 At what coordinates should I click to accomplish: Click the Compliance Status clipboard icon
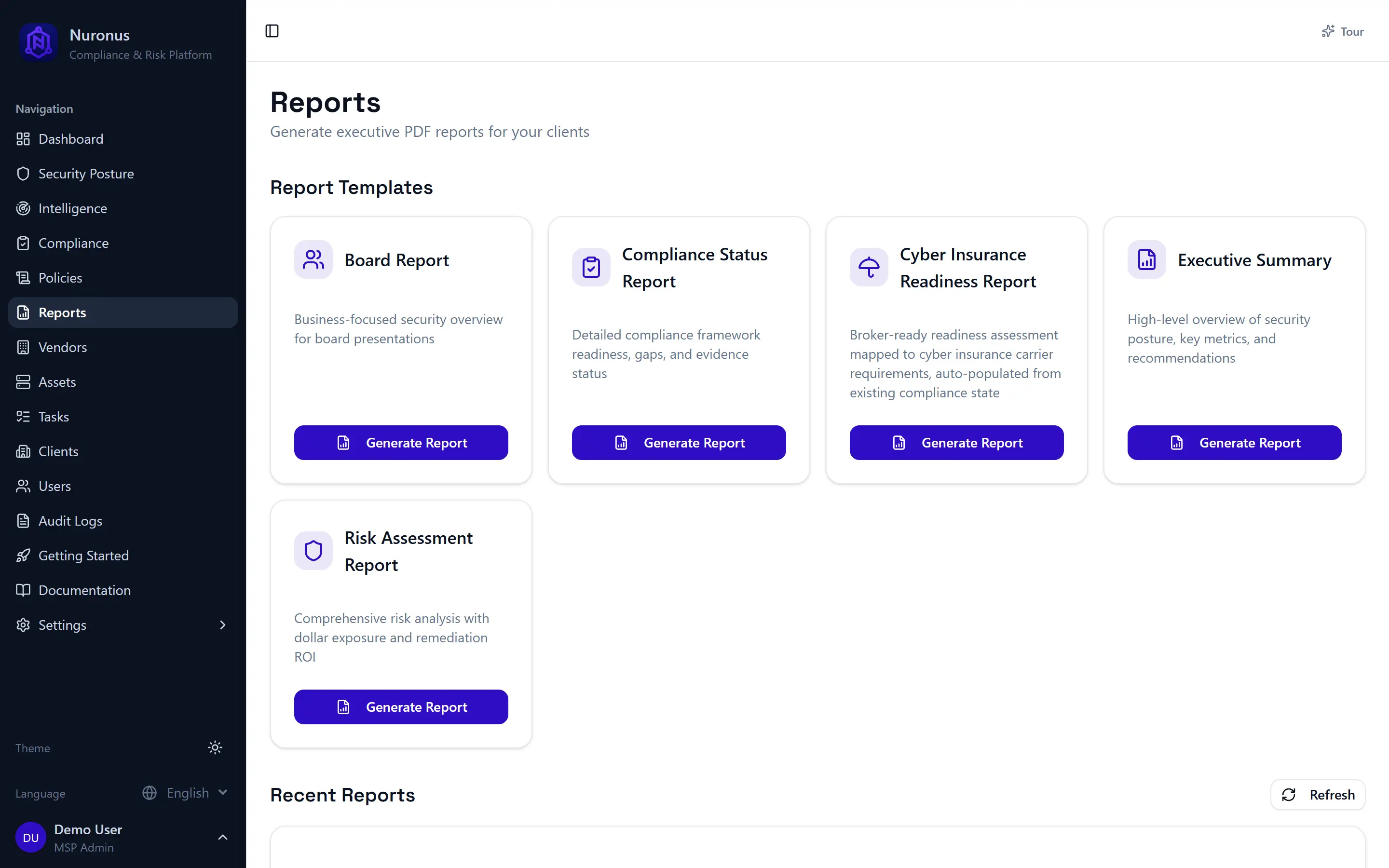coord(591,268)
